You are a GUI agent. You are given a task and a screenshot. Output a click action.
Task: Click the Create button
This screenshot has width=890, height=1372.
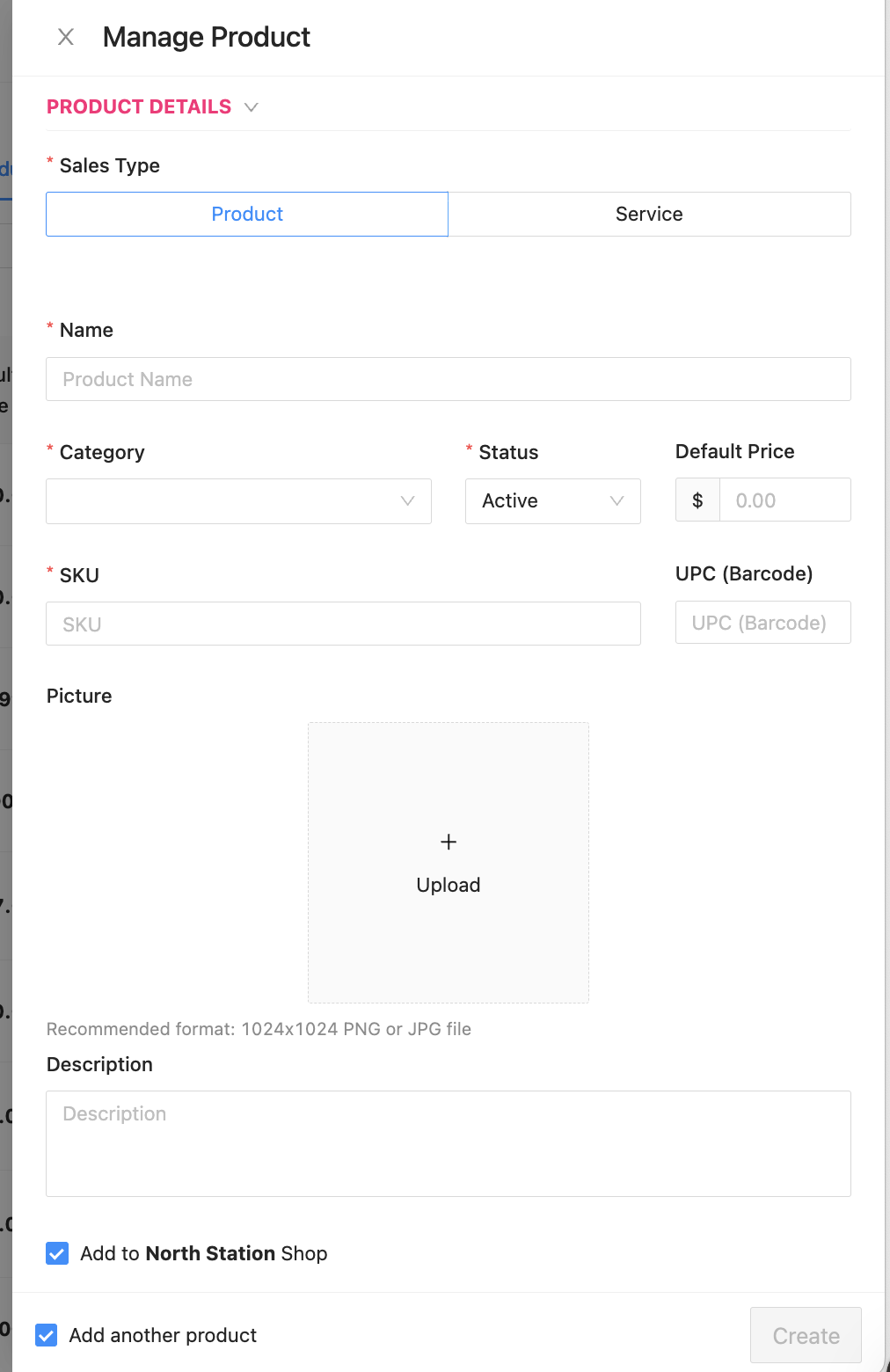click(806, 1336)
